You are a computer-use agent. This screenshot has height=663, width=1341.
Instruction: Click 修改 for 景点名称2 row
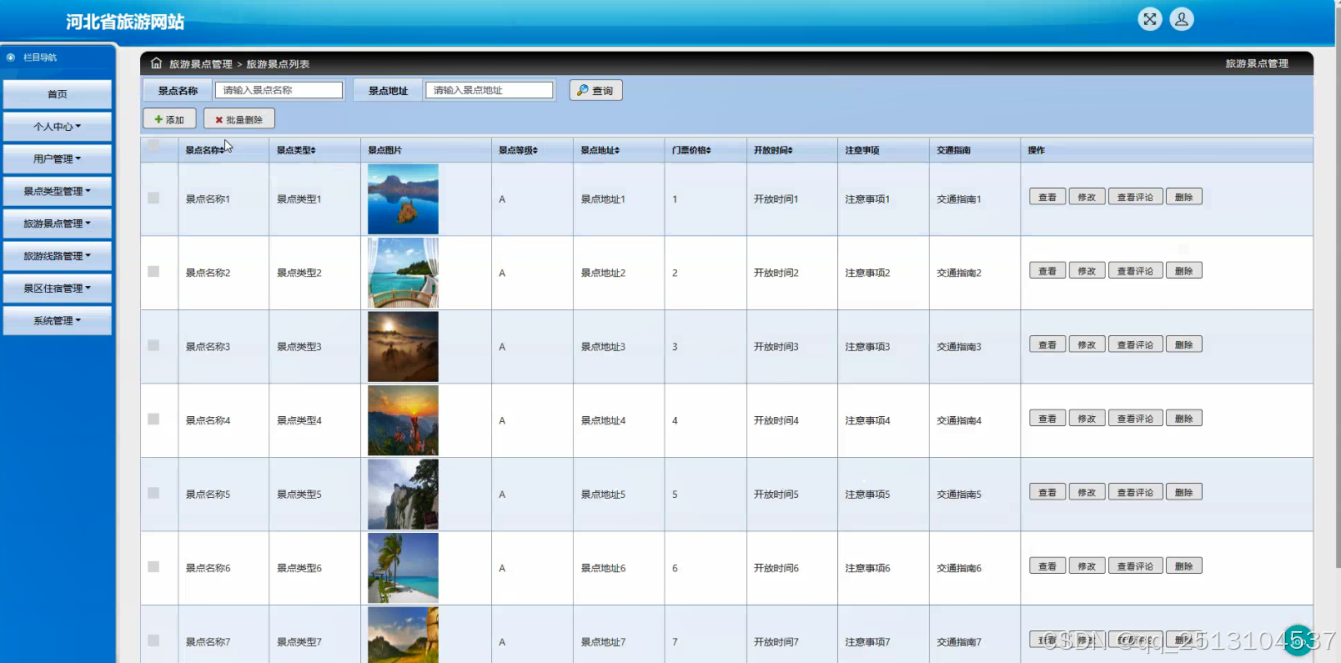coord(1087,271)
